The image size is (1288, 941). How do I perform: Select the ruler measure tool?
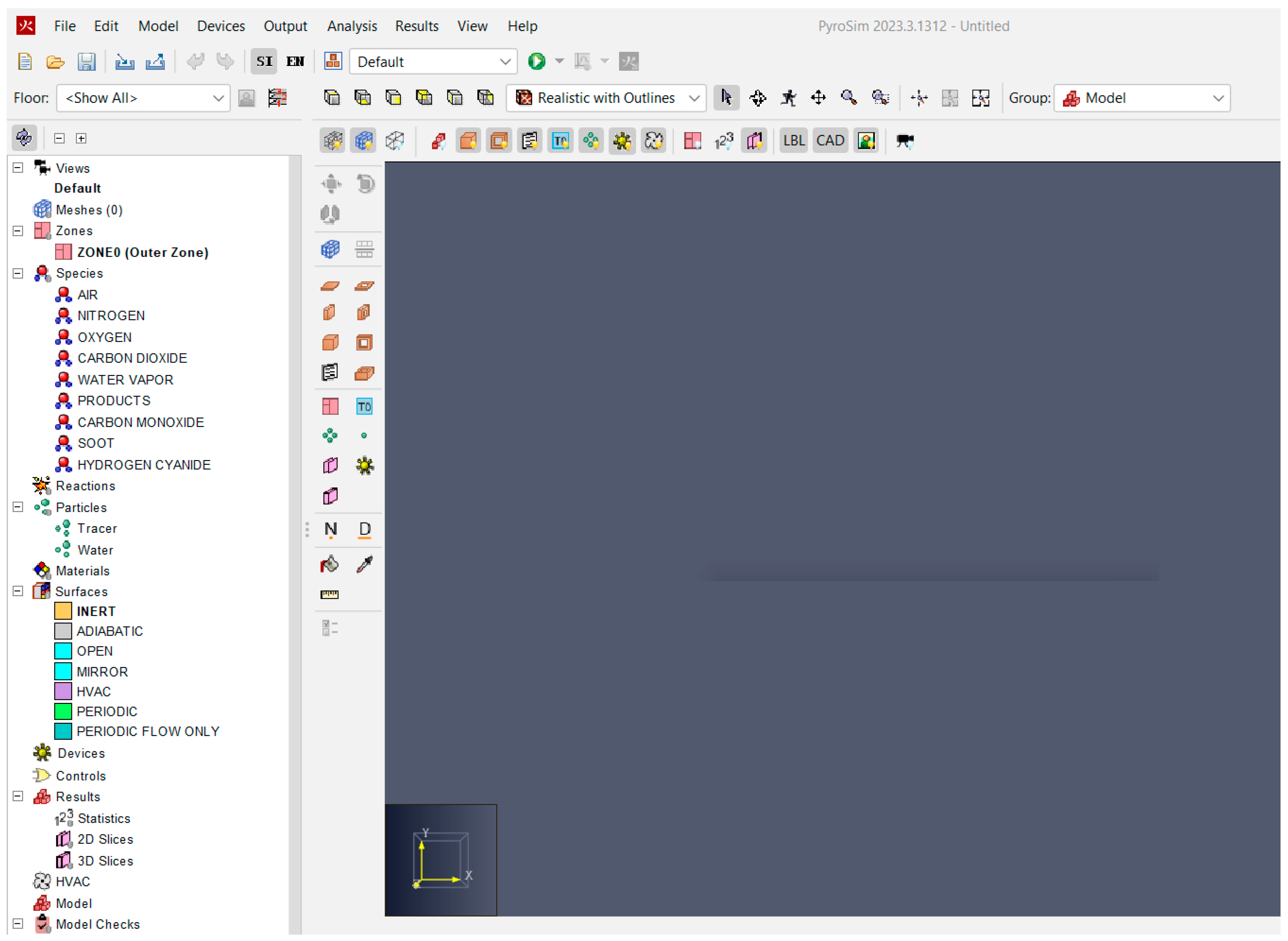pyautogui.click(x=330, y=595)
